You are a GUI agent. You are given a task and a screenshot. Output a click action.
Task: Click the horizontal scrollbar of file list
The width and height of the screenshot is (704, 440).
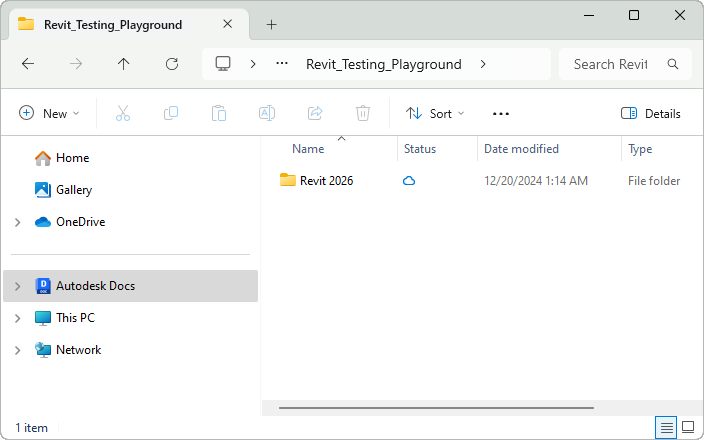click(436, 408)
